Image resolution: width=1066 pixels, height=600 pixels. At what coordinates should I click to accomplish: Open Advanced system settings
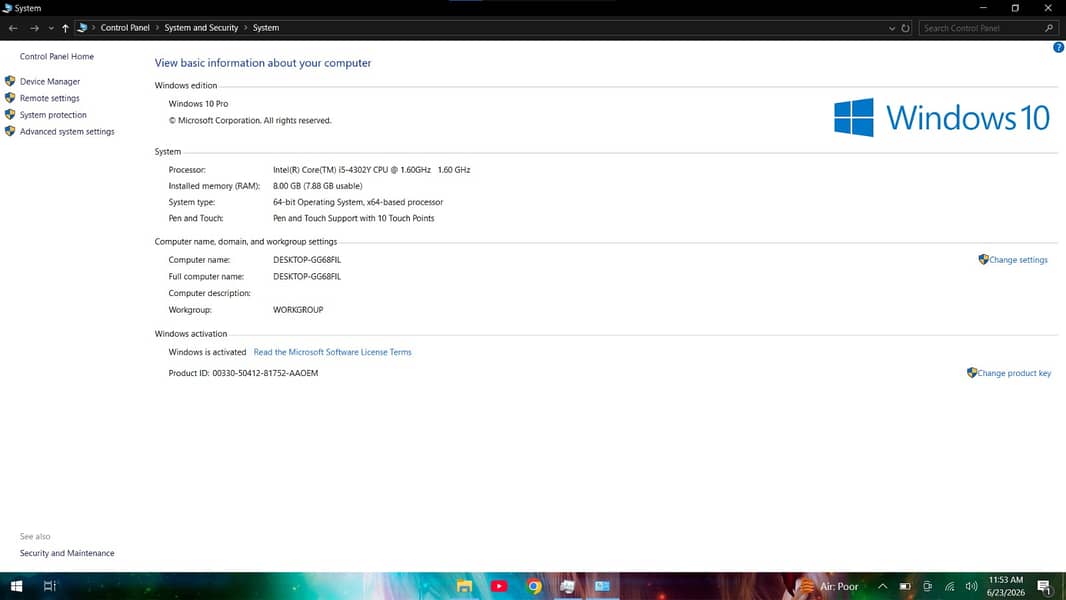(67, 132)
